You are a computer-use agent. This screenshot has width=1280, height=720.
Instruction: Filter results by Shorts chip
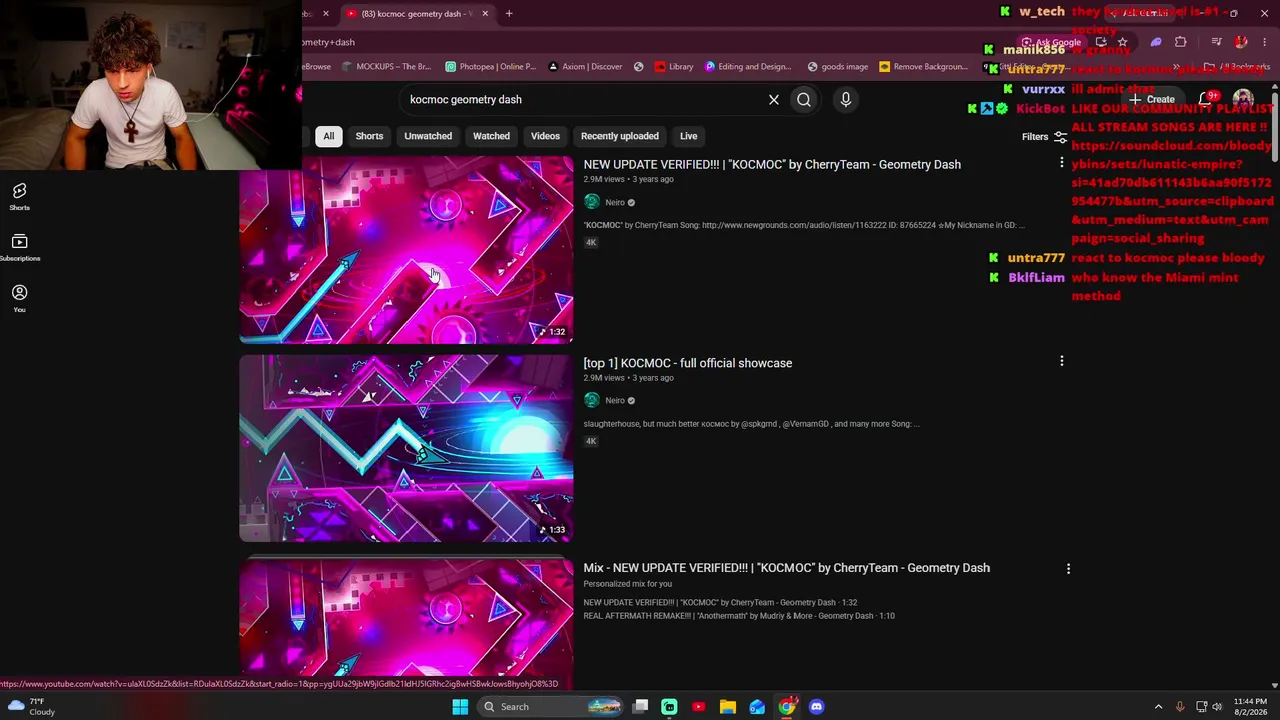coord(369,136)
